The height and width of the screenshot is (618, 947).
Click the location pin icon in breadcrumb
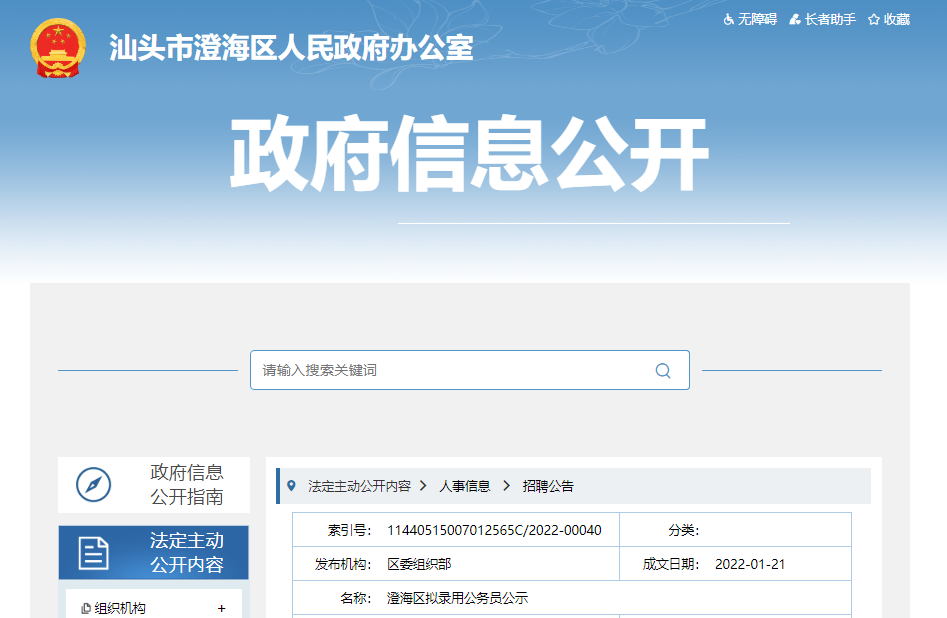coord(291,486)
